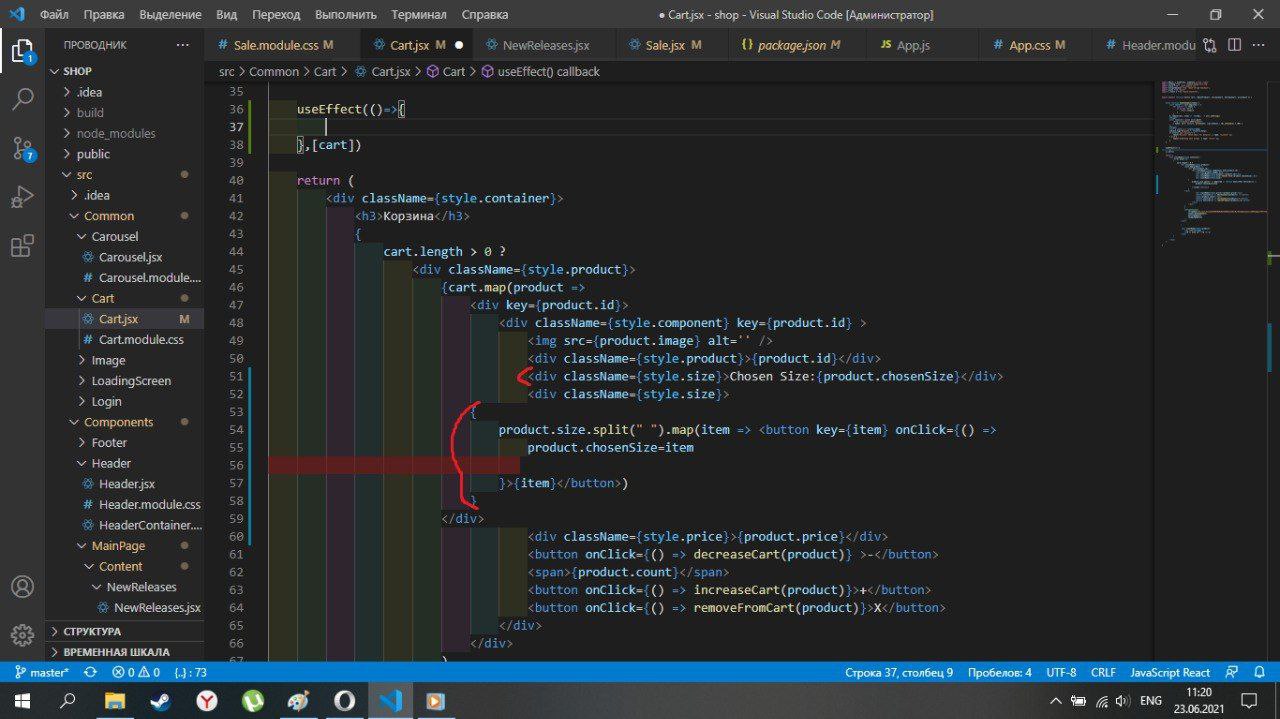Click the Пробелы: 4 indentation setting
The height and width of the screenshot is (719, 1280).
pyautogui.click(x=999, y=673)
